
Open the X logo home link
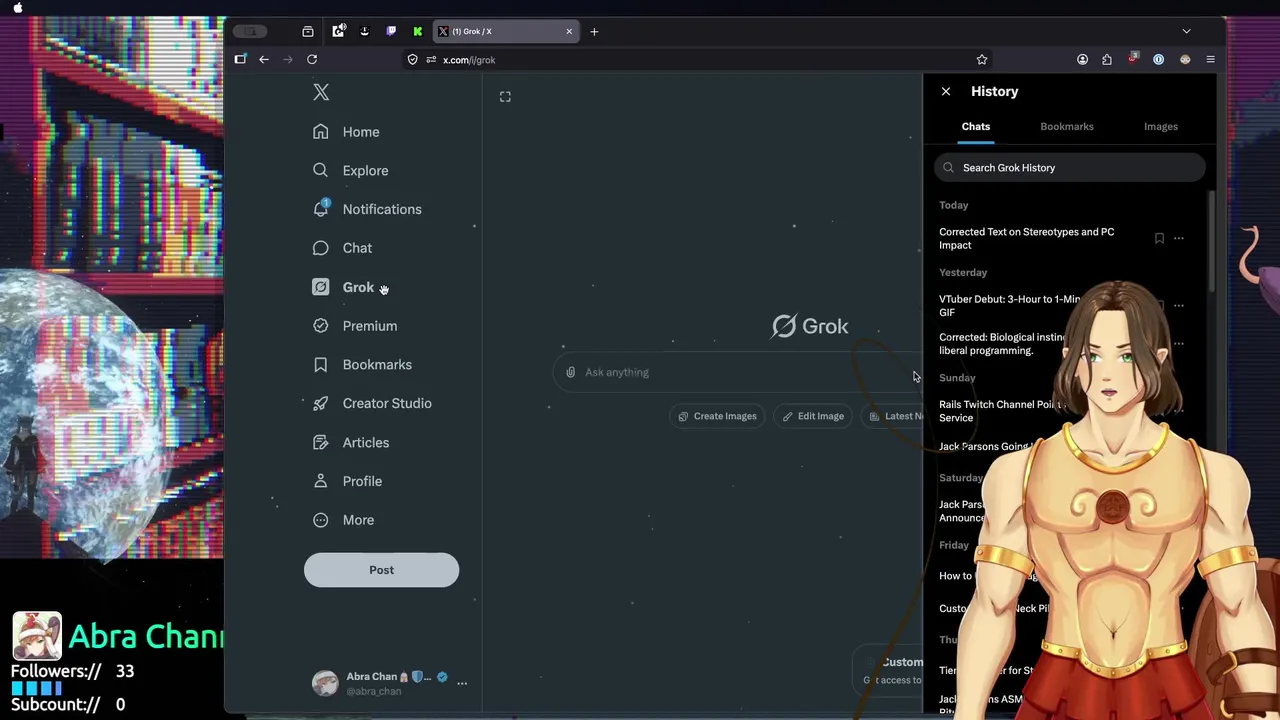click(321, 92)
